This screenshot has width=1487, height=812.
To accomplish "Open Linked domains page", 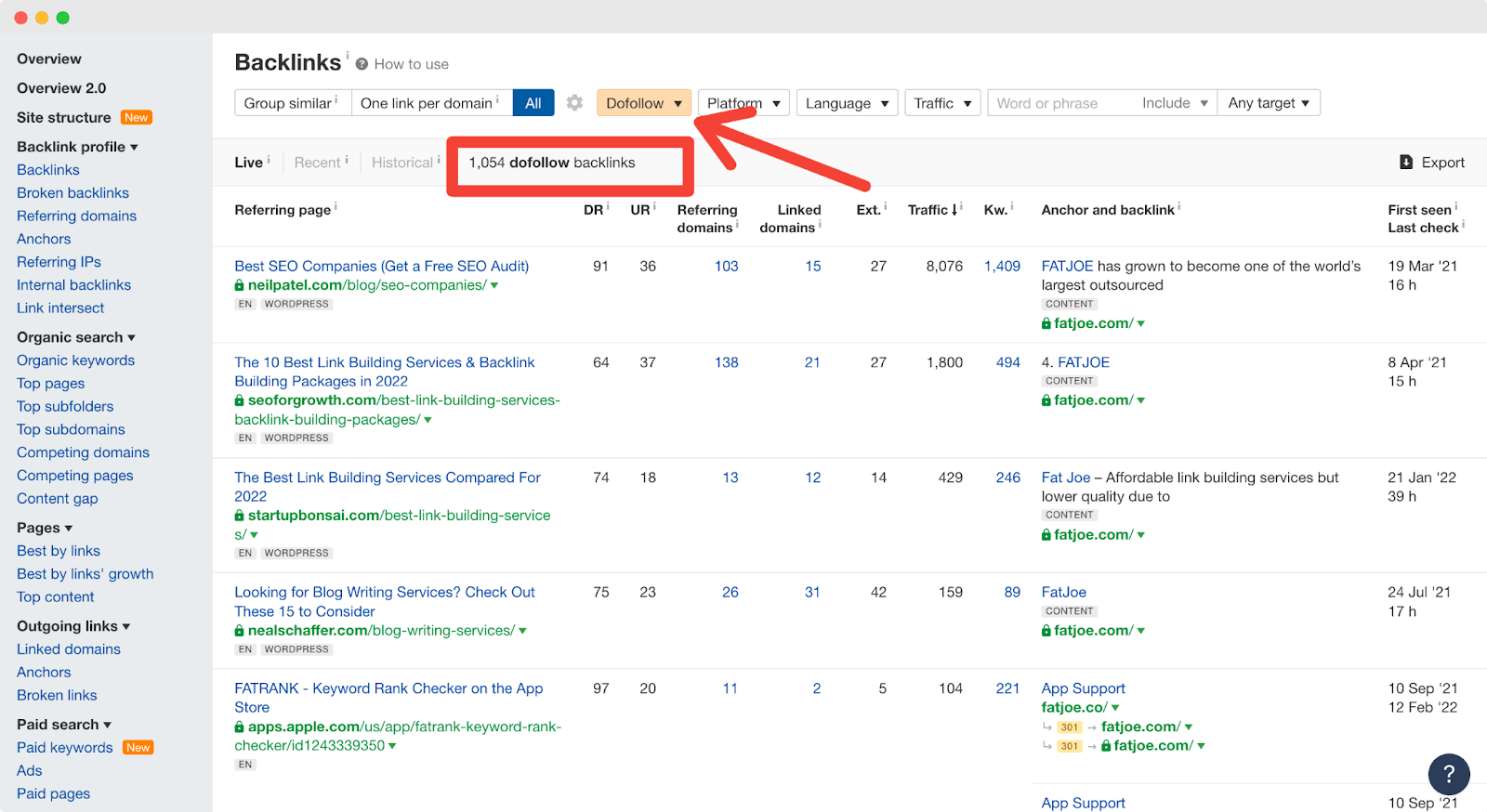I will 69,649.
